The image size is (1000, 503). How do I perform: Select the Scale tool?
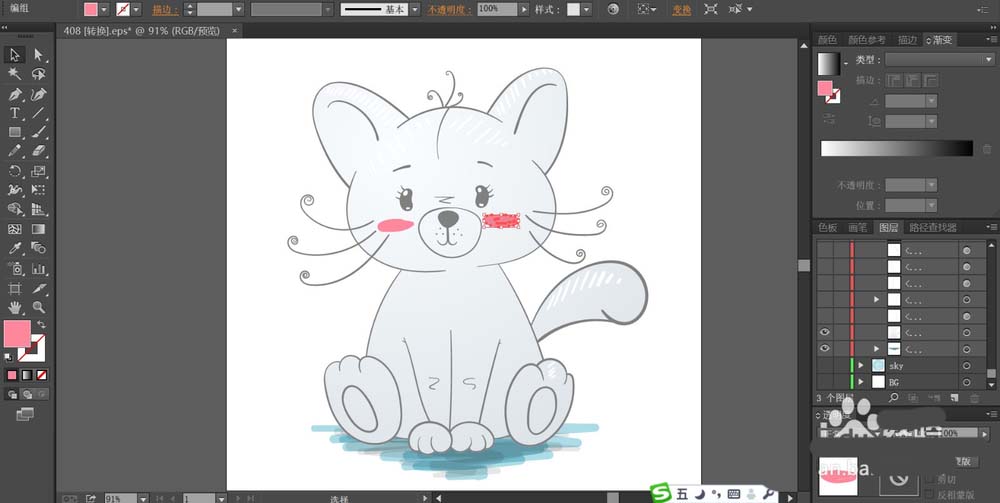[38, 171]
